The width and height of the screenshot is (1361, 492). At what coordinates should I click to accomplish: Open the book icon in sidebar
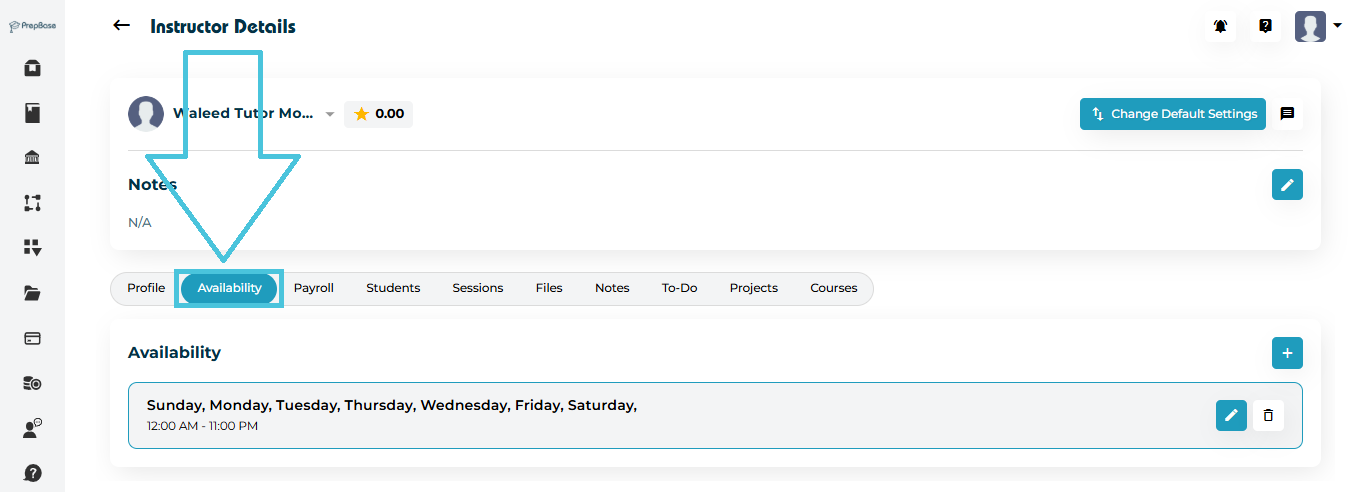pos(32,113)
